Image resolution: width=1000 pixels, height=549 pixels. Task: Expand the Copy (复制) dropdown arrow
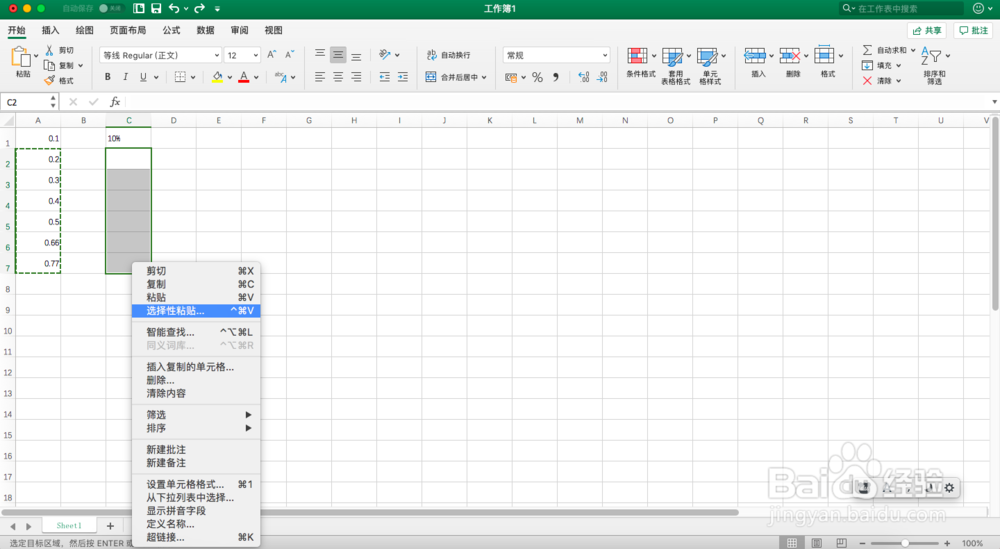81,66
